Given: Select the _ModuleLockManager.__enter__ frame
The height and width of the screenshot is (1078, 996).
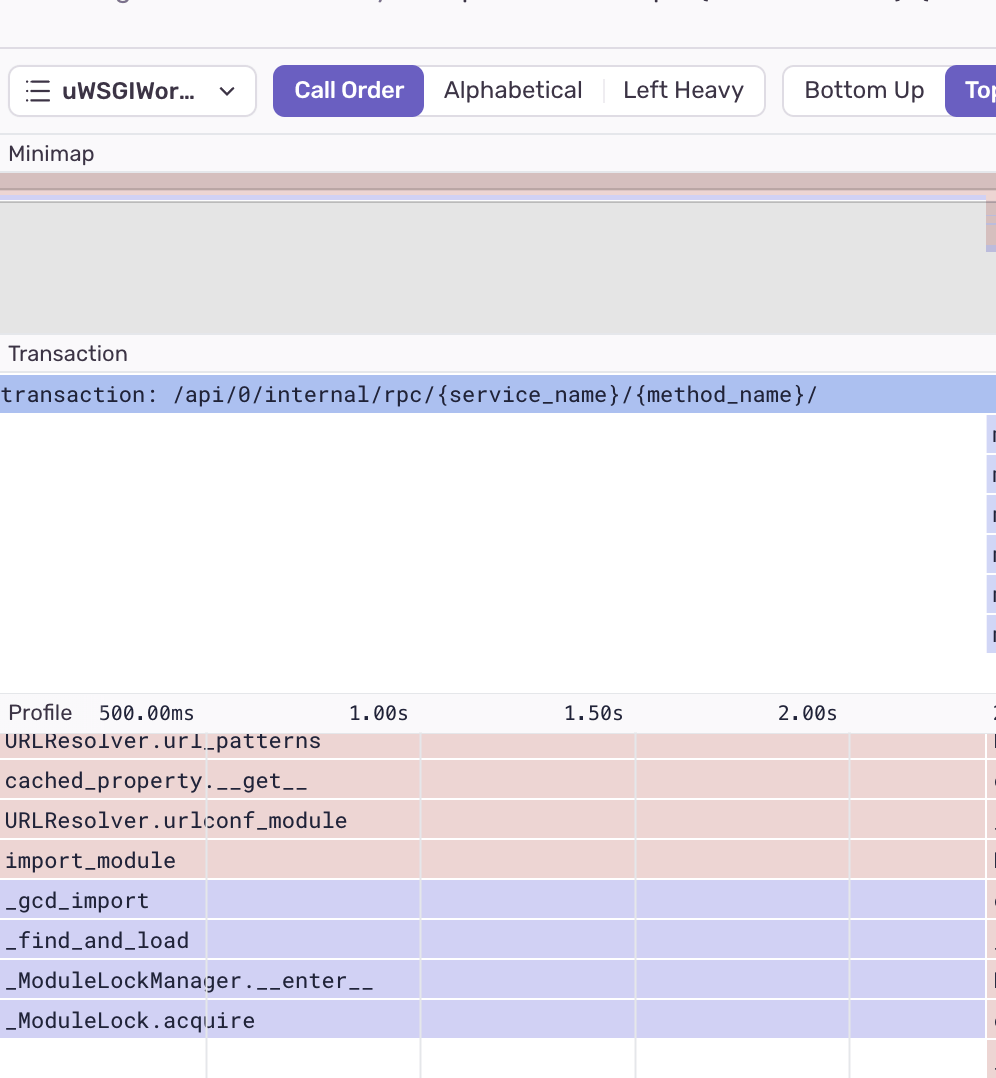Looking at the screenshot, I should tap(492, 979).
